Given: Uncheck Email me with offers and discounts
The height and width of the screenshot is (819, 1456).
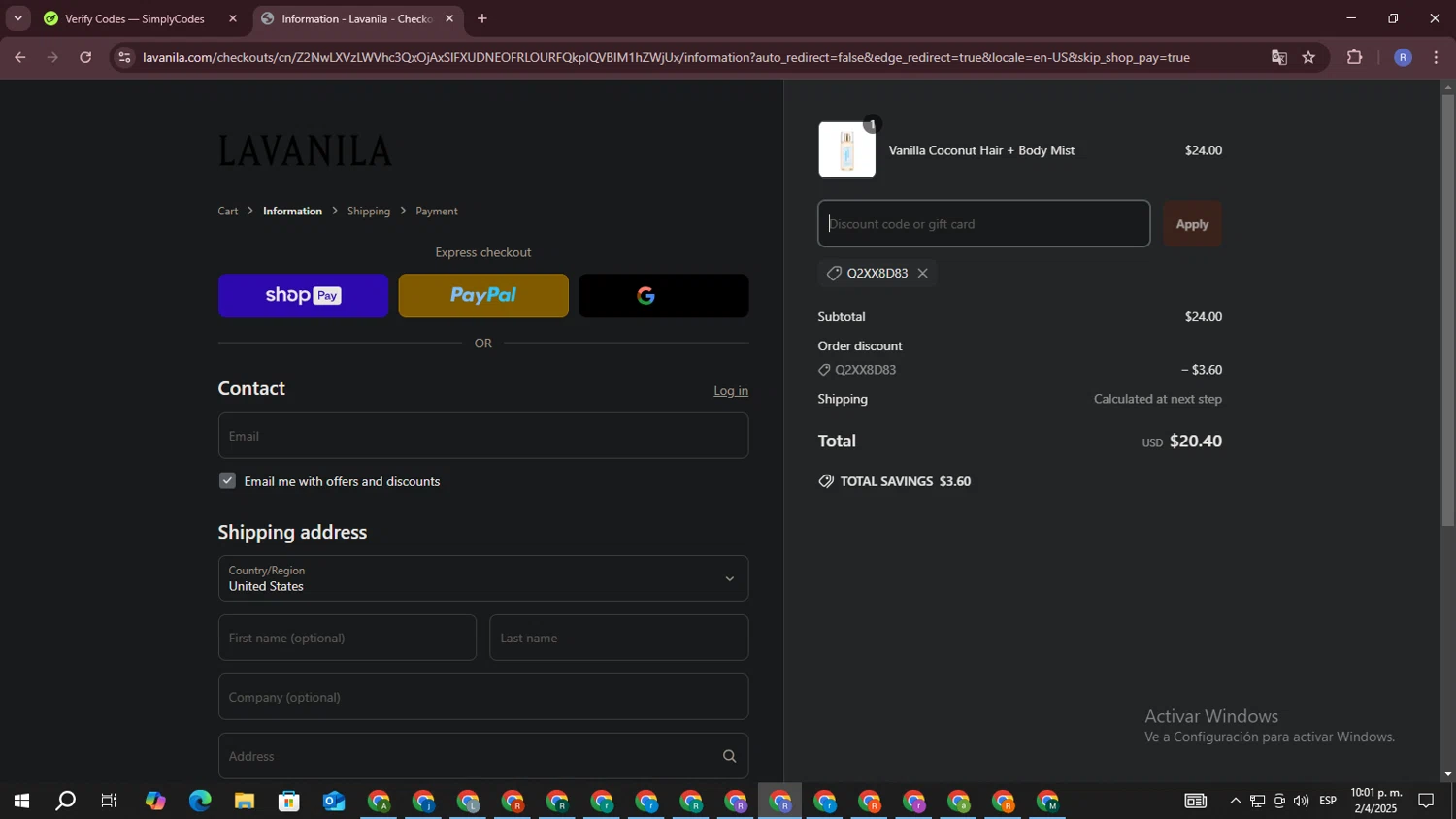Looking at the screenshot, I should tap(227, 480).
